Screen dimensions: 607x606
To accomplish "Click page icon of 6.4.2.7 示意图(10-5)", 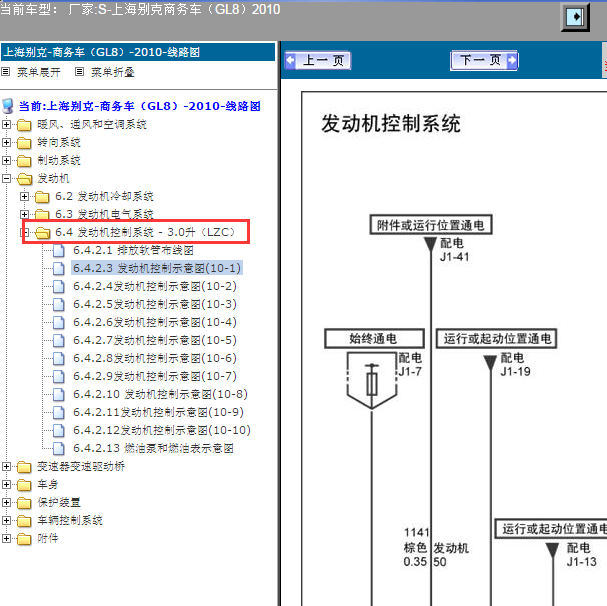I will click(58, 340).
